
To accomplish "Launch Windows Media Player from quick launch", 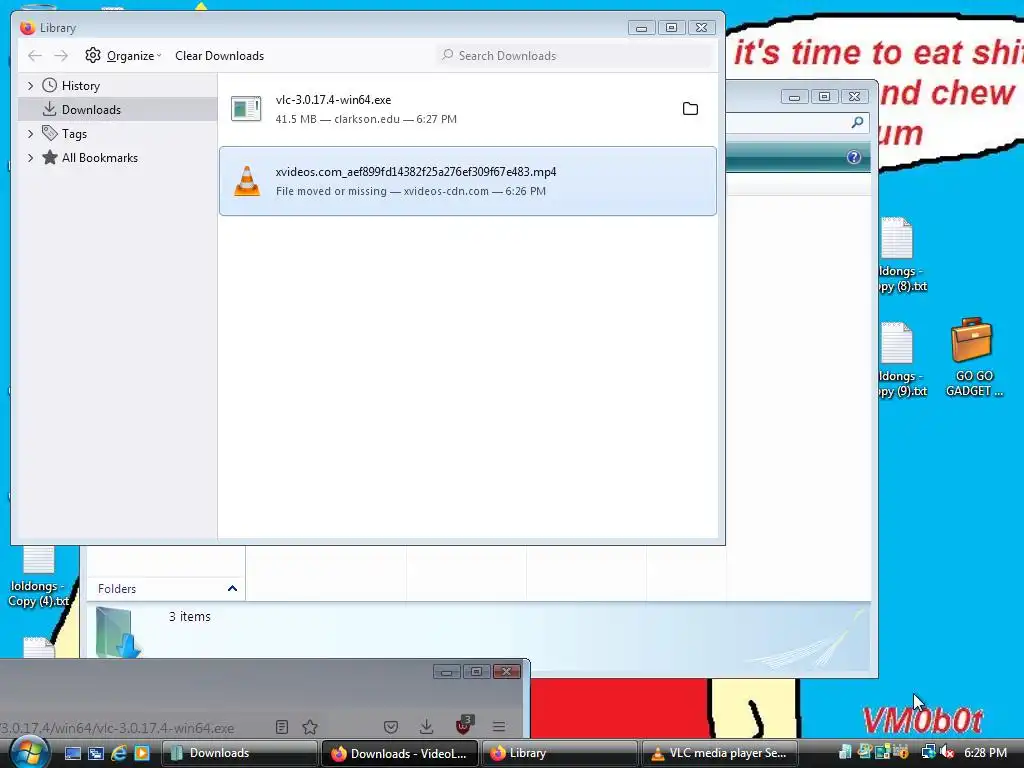I will (x=141, y=753).
